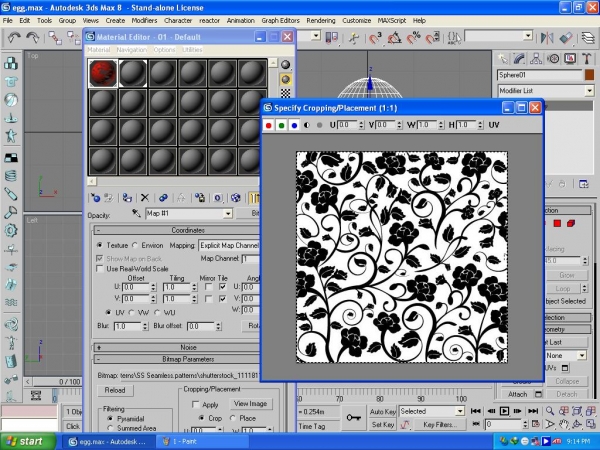The image size is (600, 450).
Task: Toggle red channel in Cropping window
Action: pyautogui.click(x=269, y=125)
